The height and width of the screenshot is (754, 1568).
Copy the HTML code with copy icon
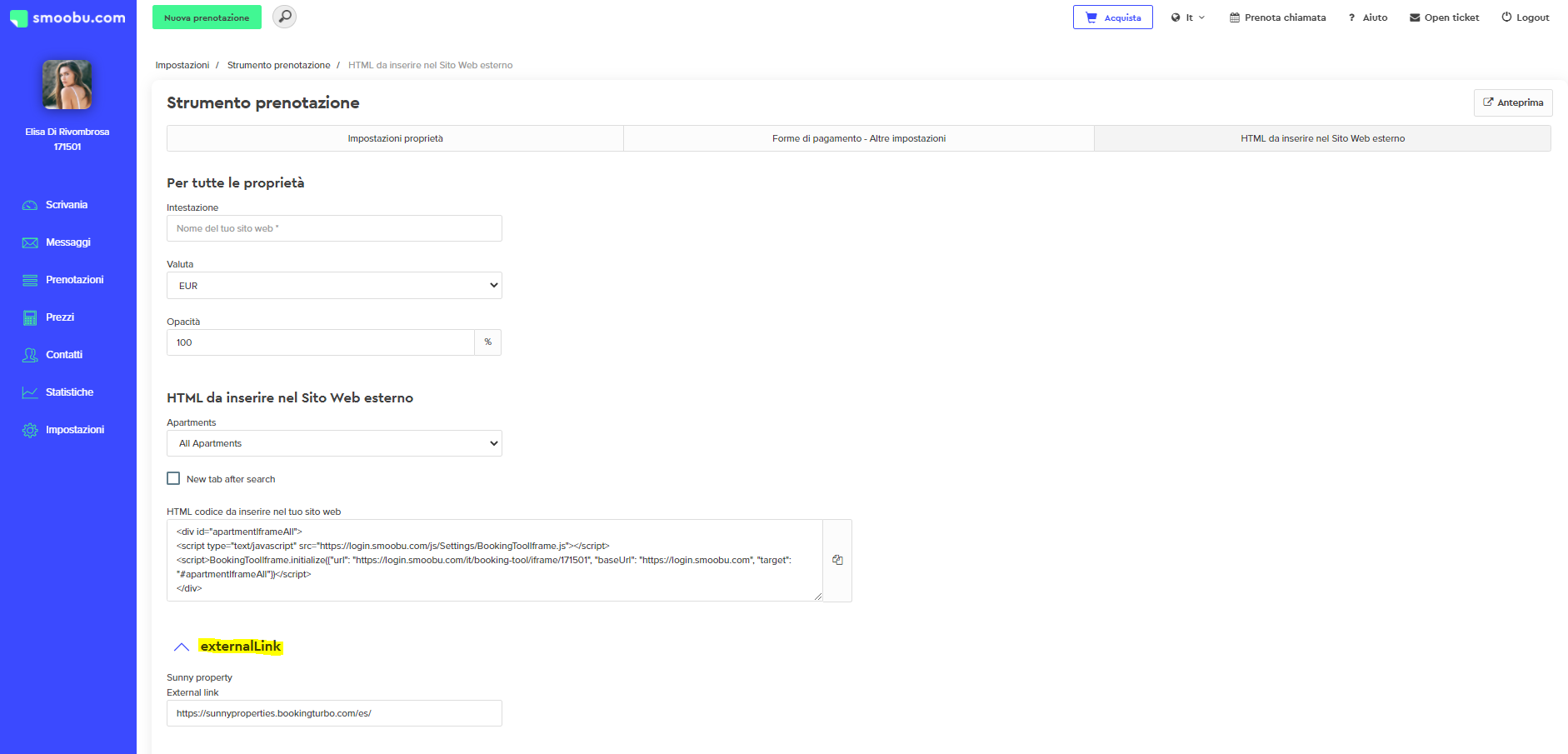tap(837, 560)
